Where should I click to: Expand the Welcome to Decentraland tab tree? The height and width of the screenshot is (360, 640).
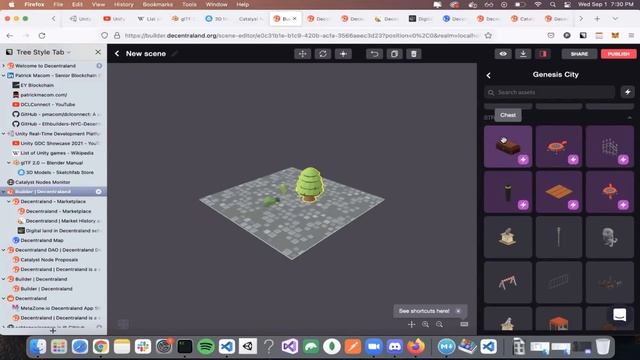pos(4,66)
